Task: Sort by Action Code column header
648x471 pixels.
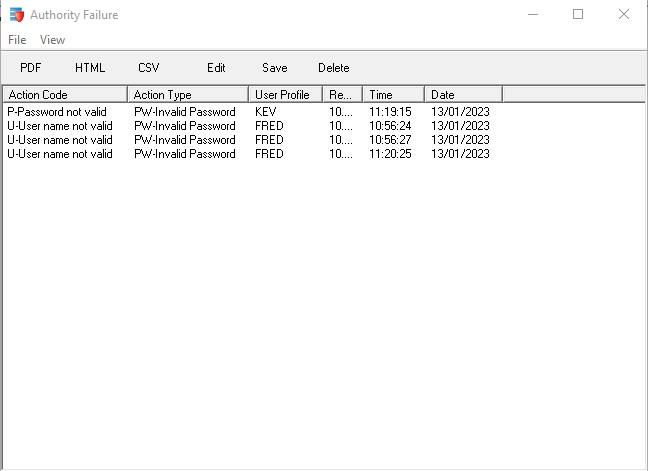Action: coord(65,95)
